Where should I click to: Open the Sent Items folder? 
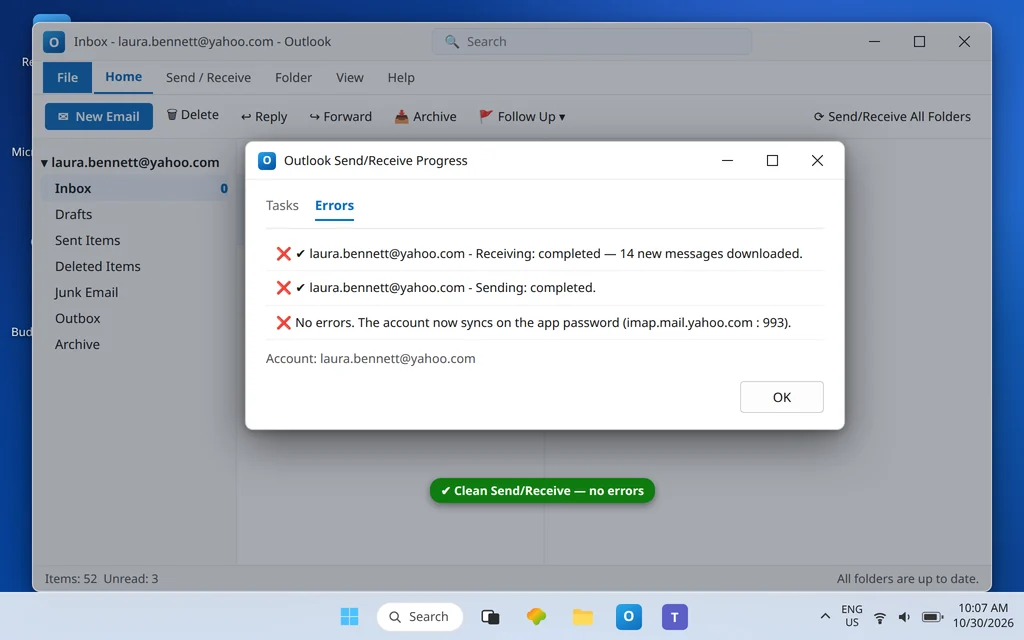(88, 240)
